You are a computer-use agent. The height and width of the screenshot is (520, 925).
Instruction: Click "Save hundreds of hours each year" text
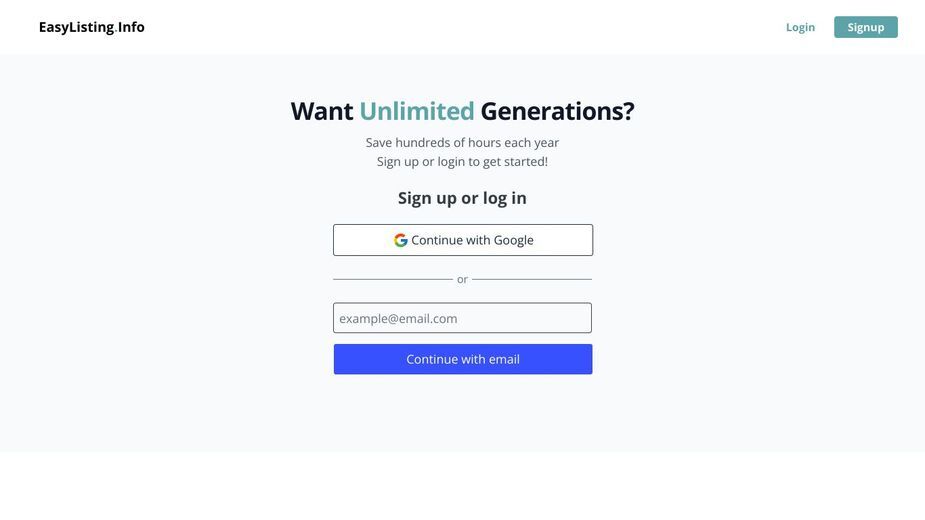(462, 143)
